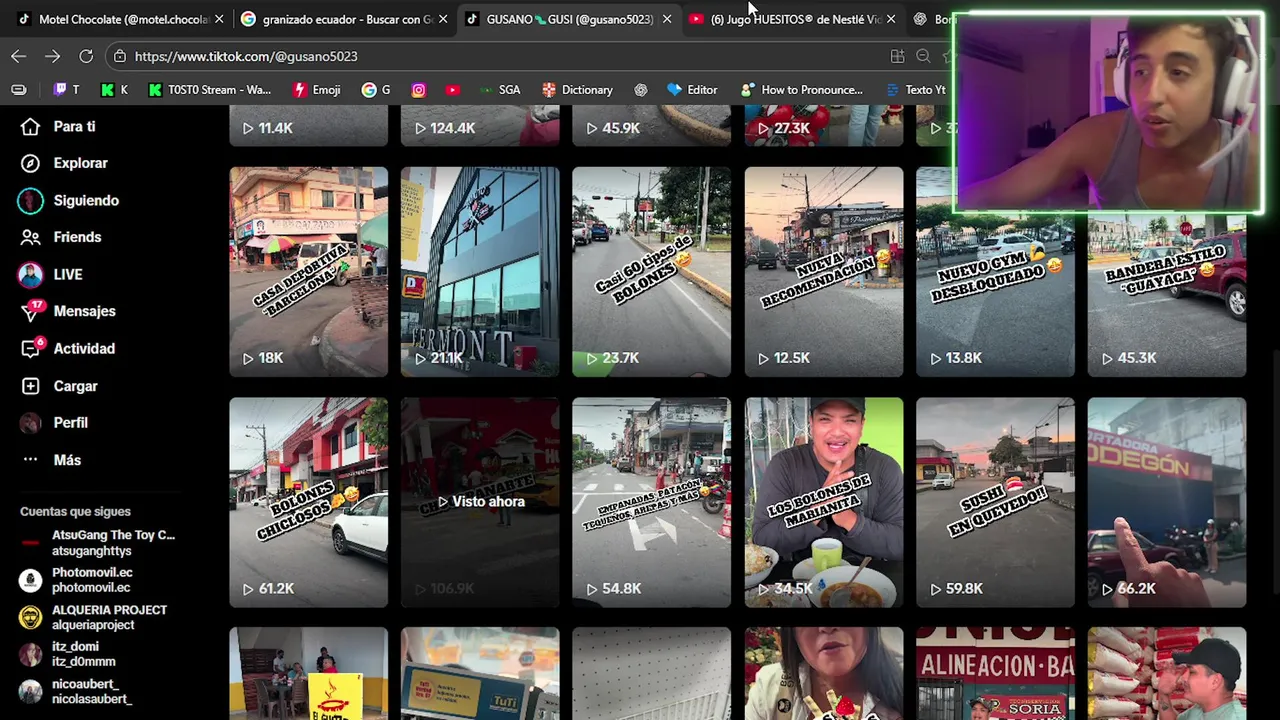This screenshot has height=720, width=1280.
Task: Play SUSHI EN QUEVEDO video
Action: (x=995, y=502)
